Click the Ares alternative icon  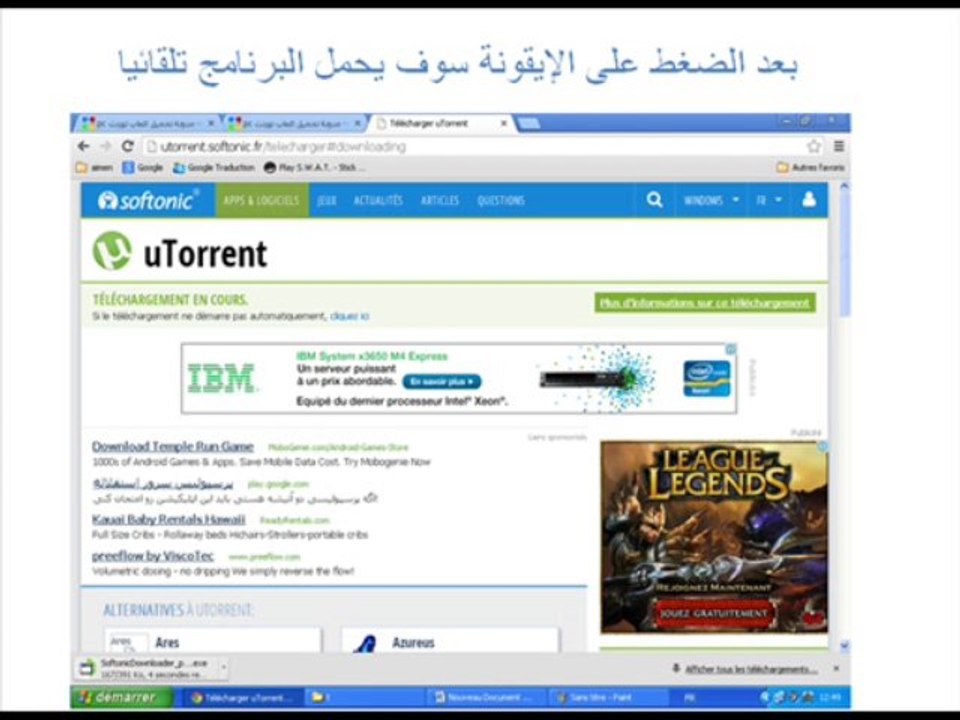[127, 642]
